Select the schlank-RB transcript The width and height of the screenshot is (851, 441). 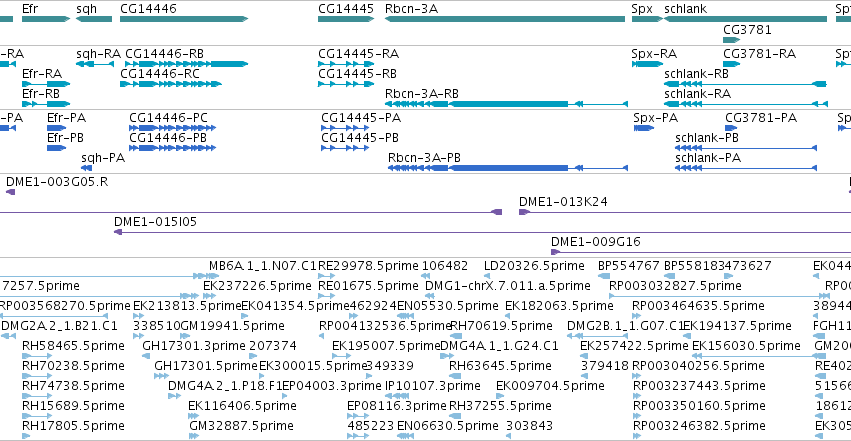[745, 84]
